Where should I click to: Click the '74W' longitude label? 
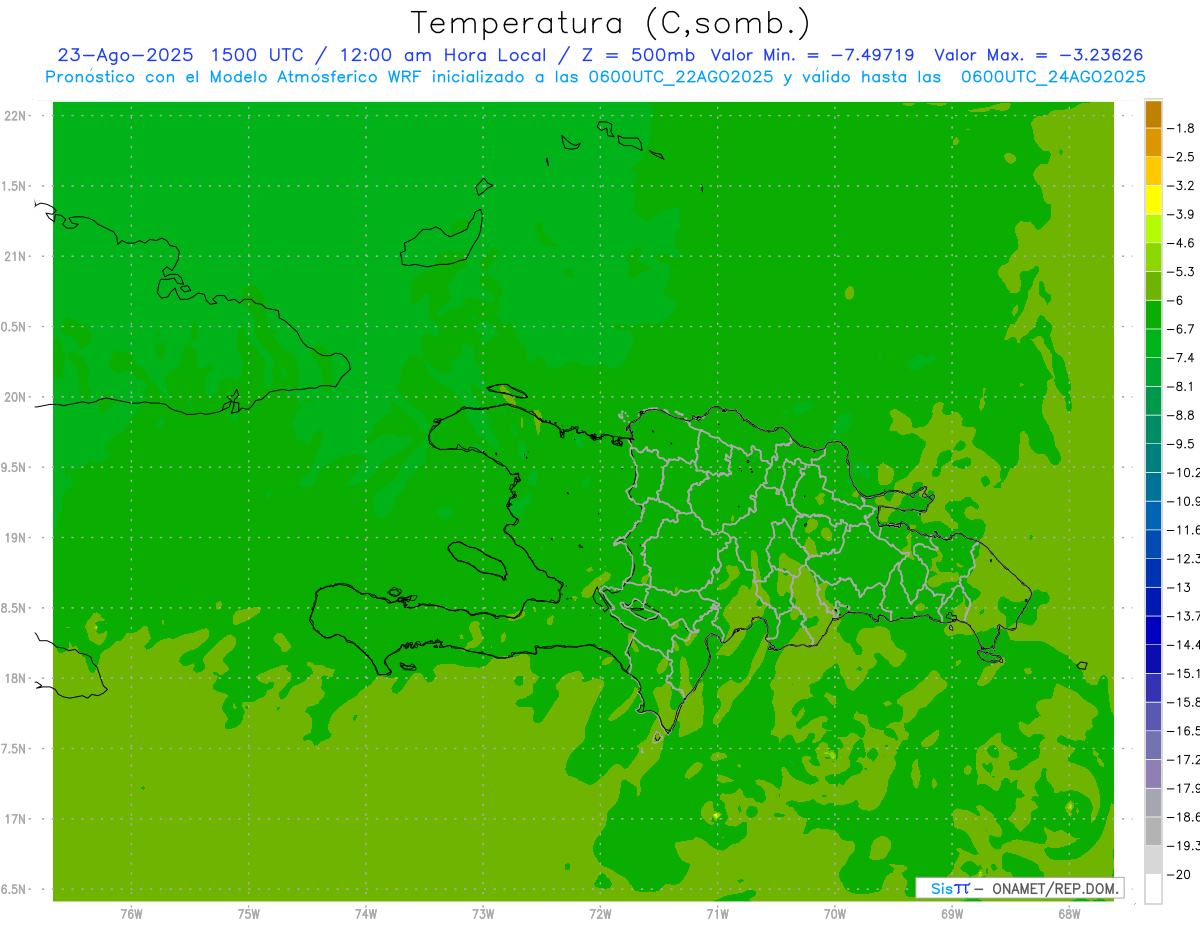pyautogui.click(x=366, y=913)
